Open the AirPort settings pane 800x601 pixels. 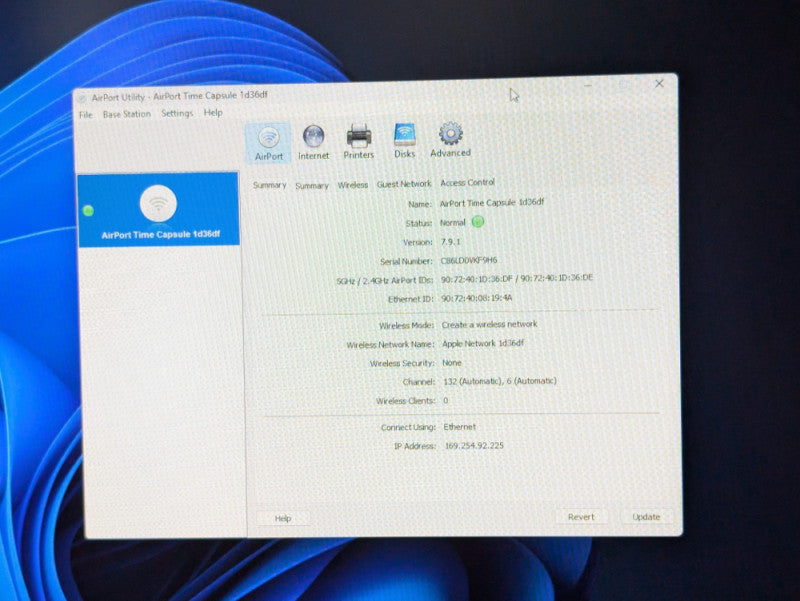(268, 143)
